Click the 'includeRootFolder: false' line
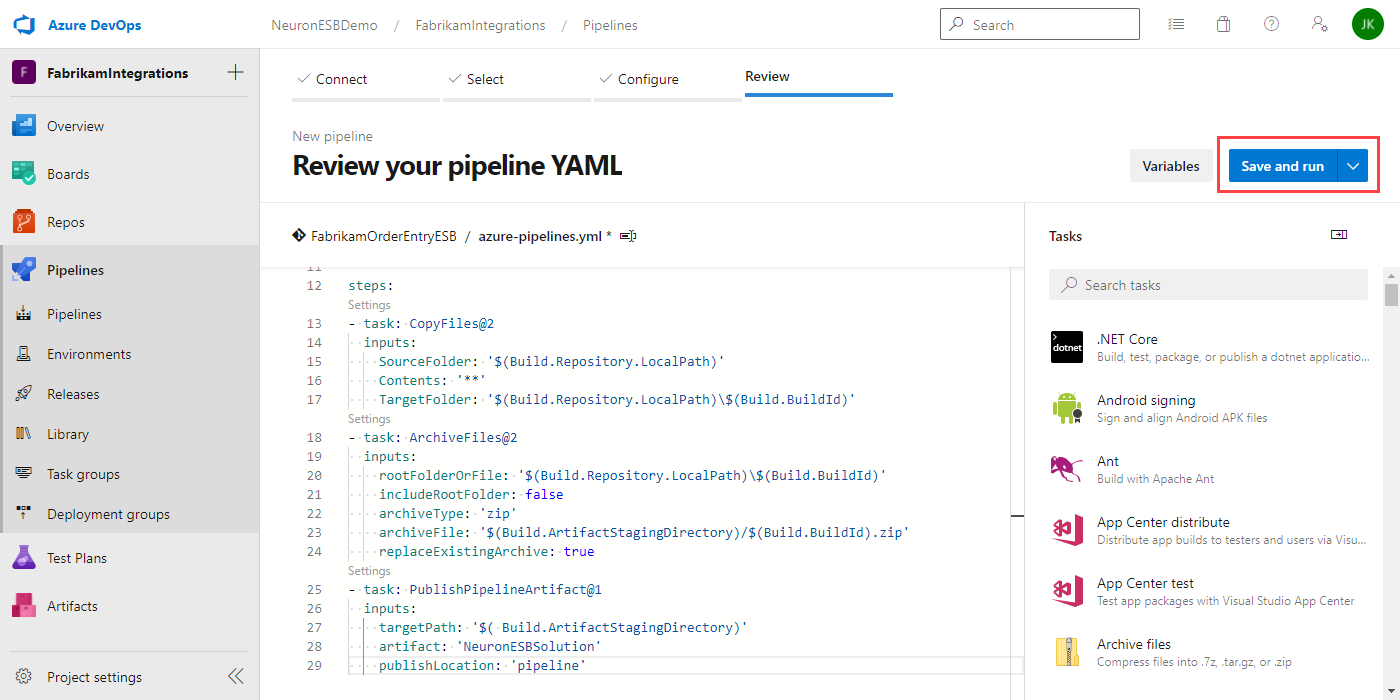This screenshot has width=1400, height=700. coord(471,495)
